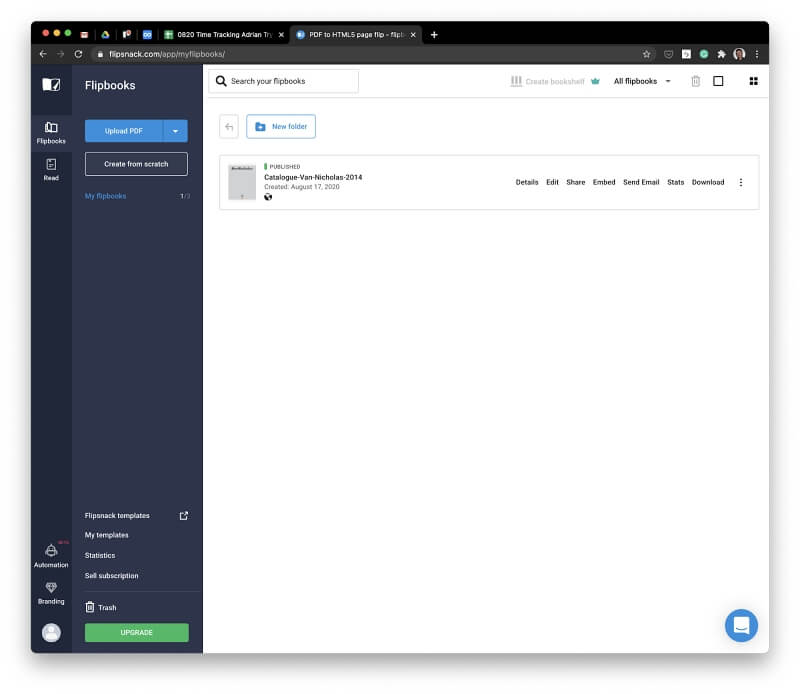The height and width of the screenshot is (694, 800).
Task: Open the Branding diamond icon
Action: (x=51, y=592)
